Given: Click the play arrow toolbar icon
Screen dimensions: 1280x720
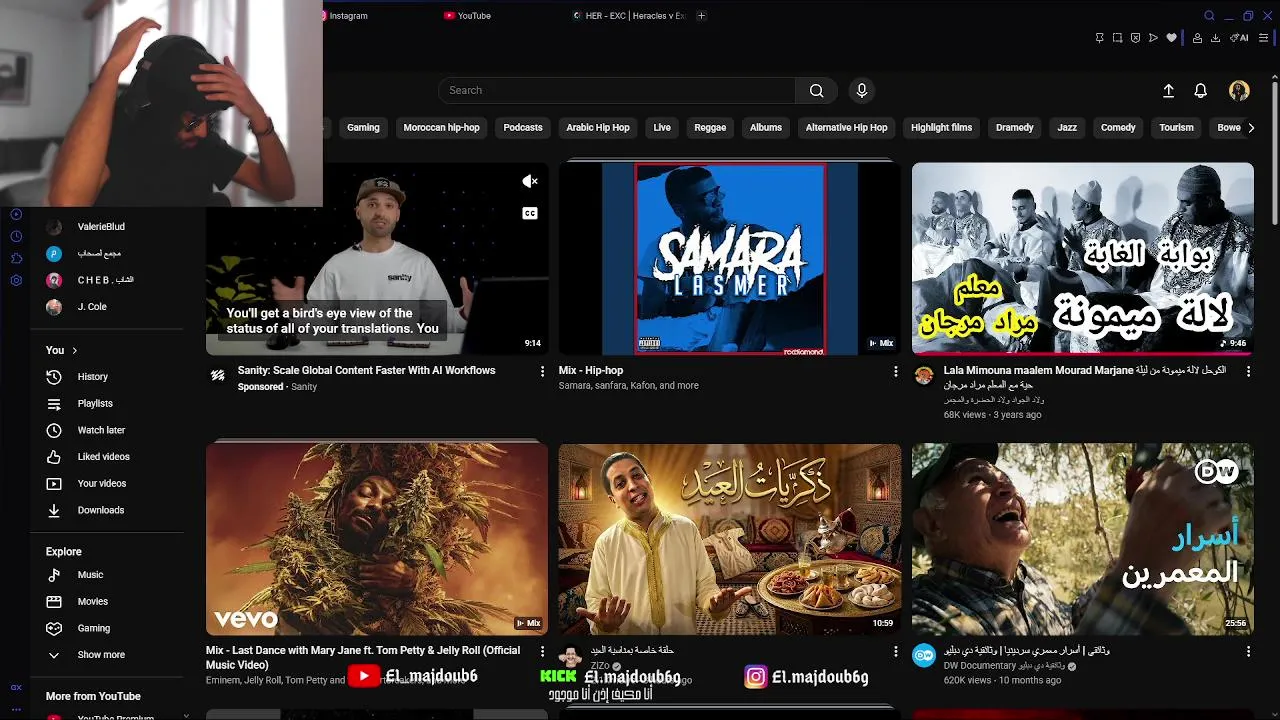Looking at the screenshot, I should tap(1153, 38).
